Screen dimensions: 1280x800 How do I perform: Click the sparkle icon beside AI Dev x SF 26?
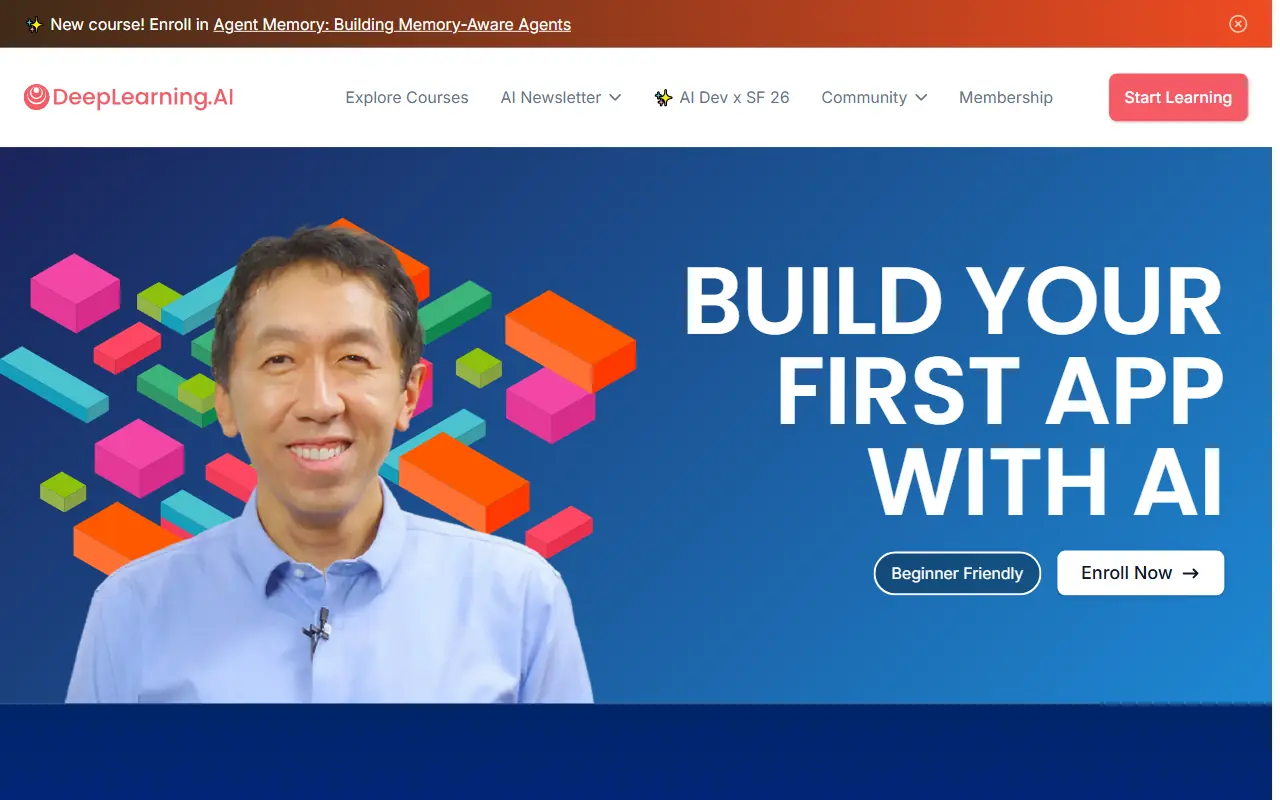[x=663, y=97]
